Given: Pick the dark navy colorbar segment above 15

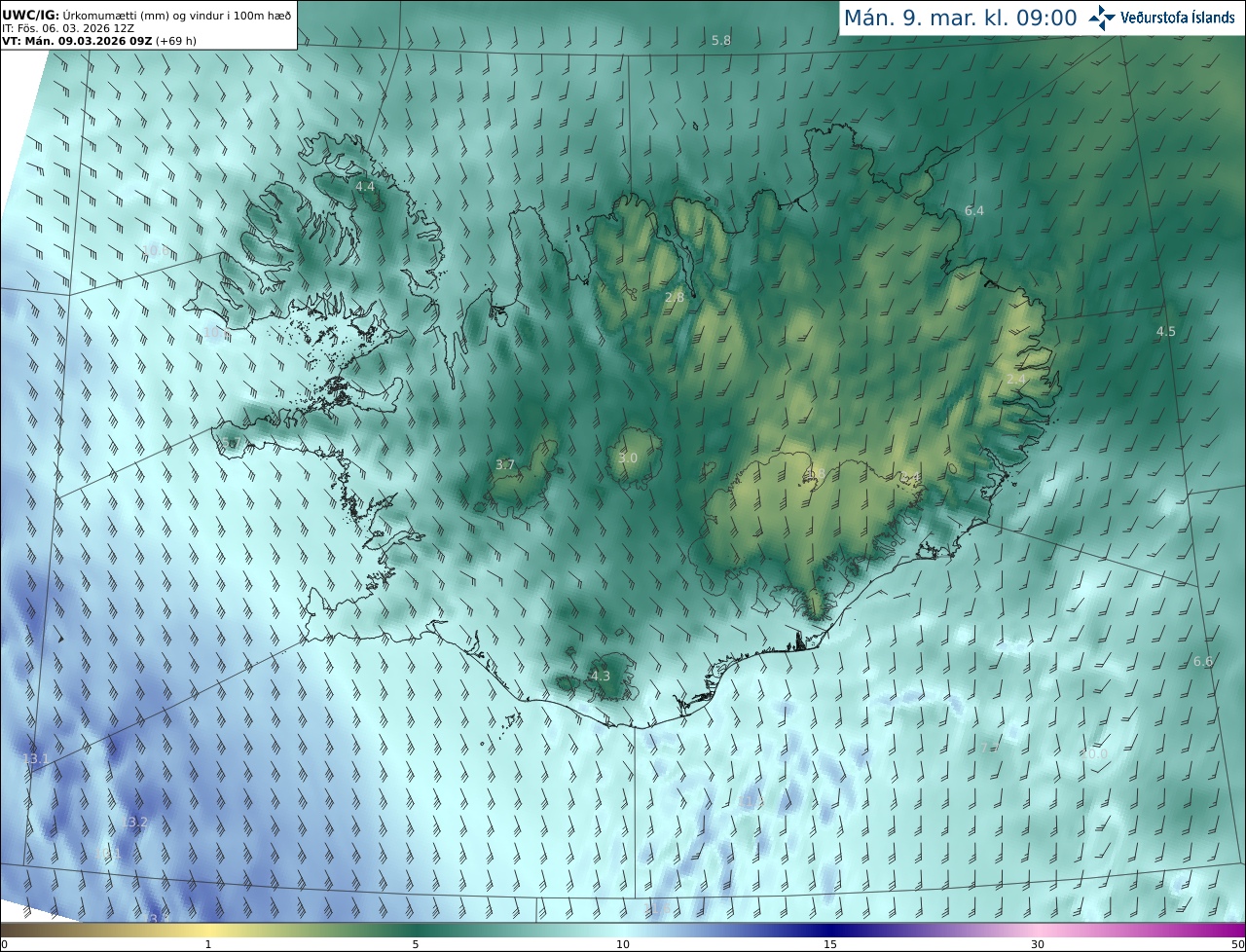Looking at the screenshot, I should (830, 930).
